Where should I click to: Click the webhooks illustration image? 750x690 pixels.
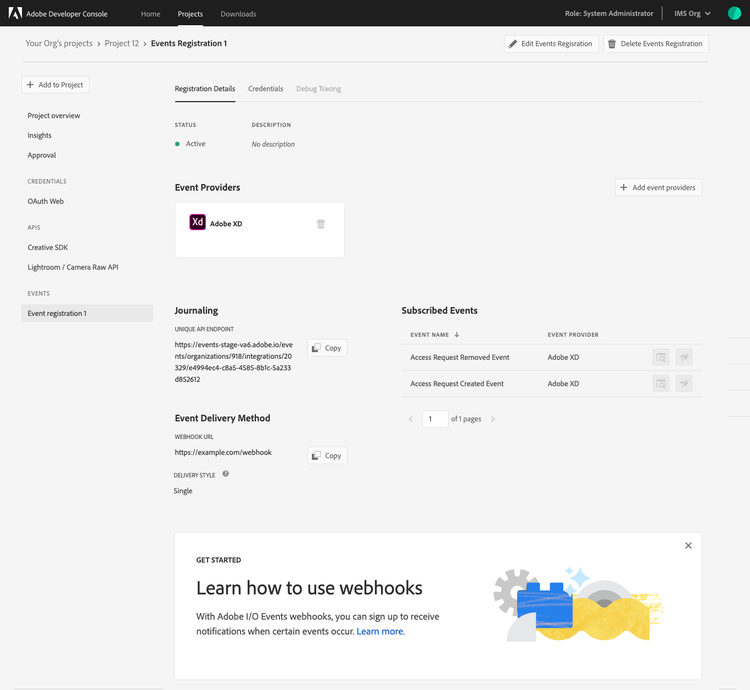click(578, 604)
